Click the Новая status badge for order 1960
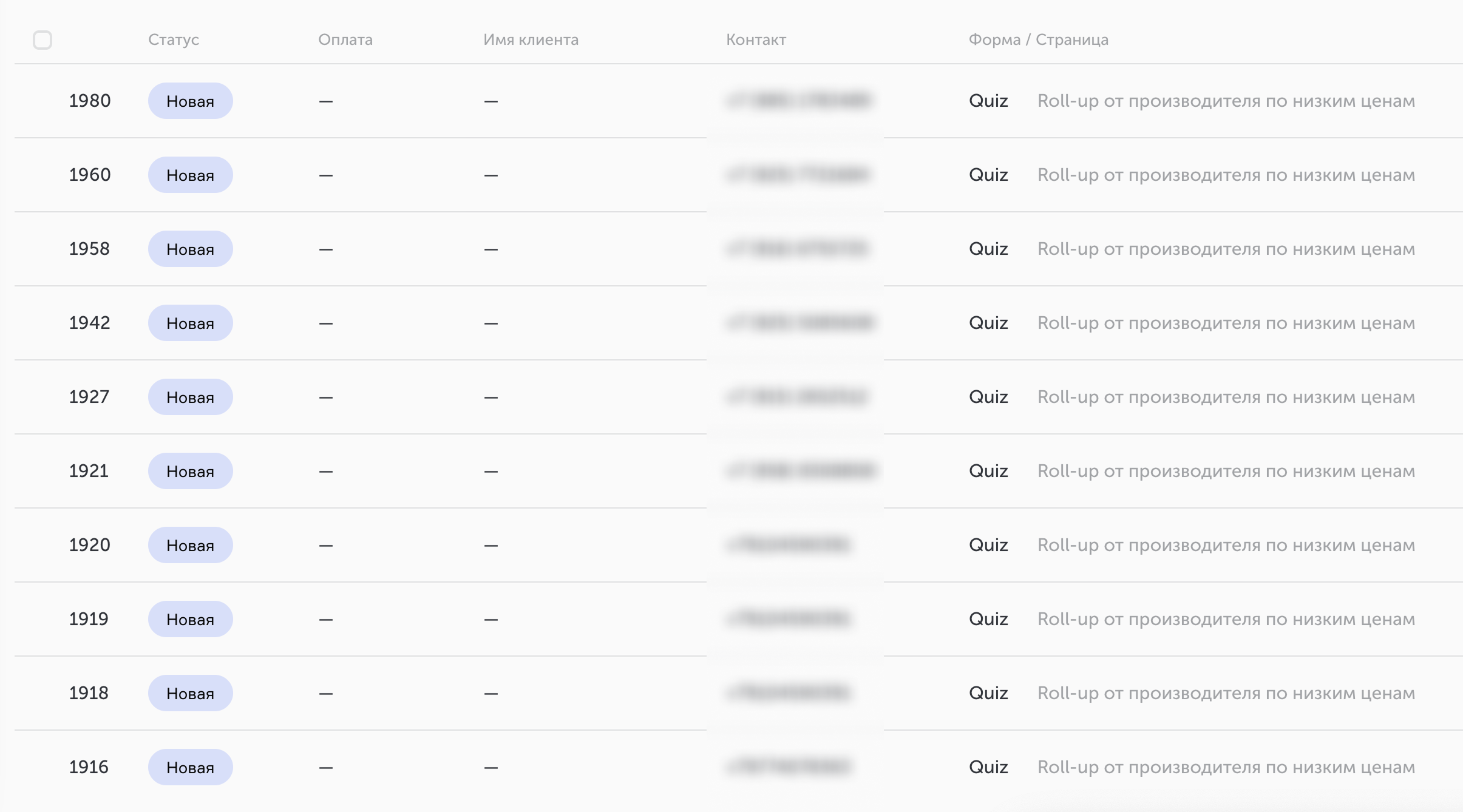Image resolution: width=1463 pixels, height=812 pixels. 191,175
